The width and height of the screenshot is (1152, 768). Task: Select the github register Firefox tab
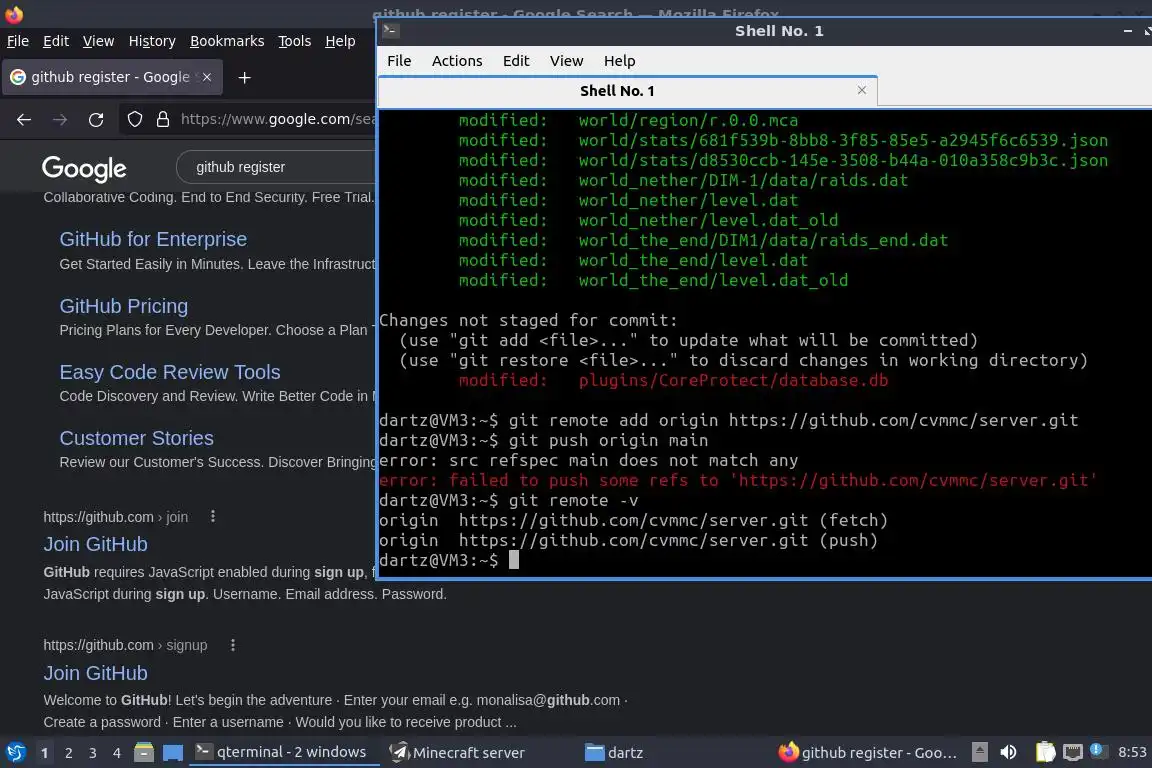(x=112, y=77)
